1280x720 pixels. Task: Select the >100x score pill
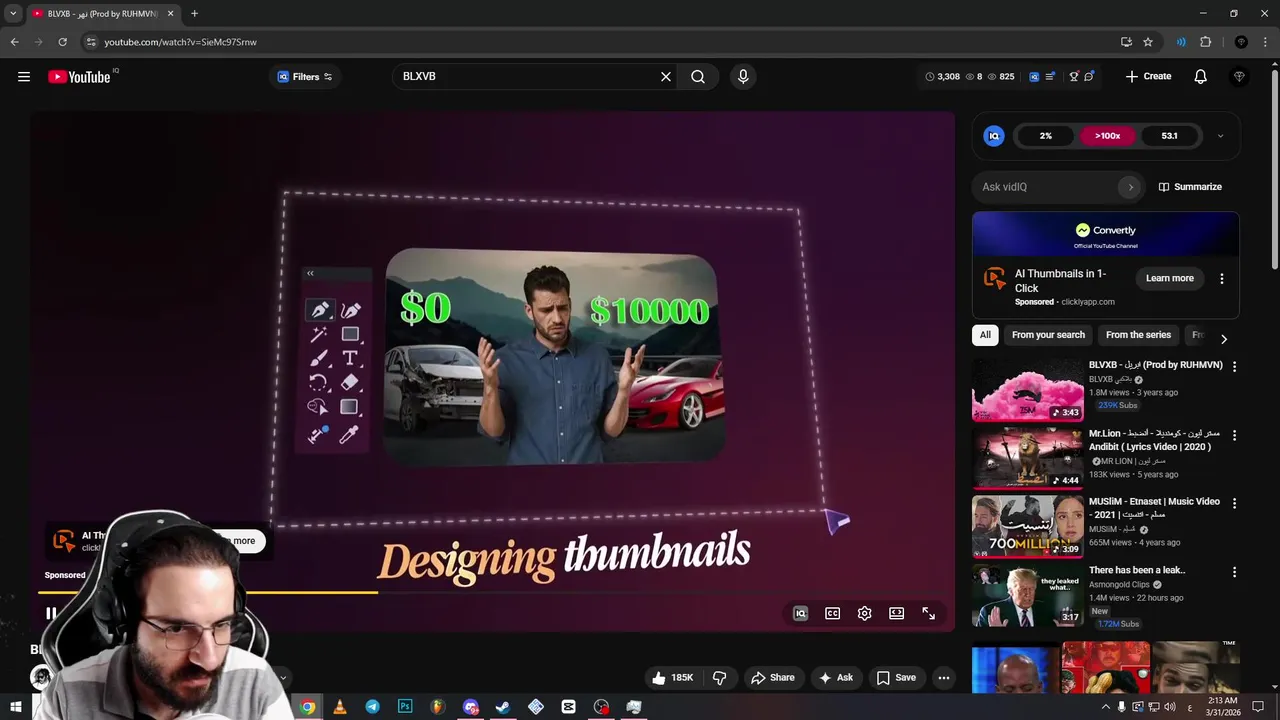tap(1107, 136)
